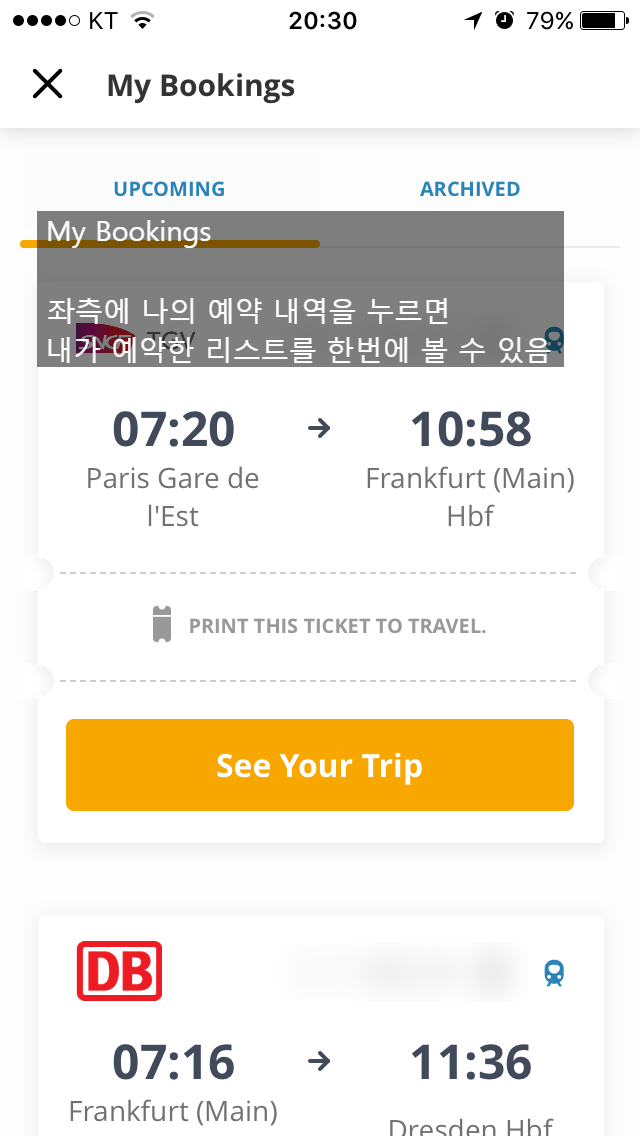Tap the 11:36 arrival time to Dresden

point(470,1062)
